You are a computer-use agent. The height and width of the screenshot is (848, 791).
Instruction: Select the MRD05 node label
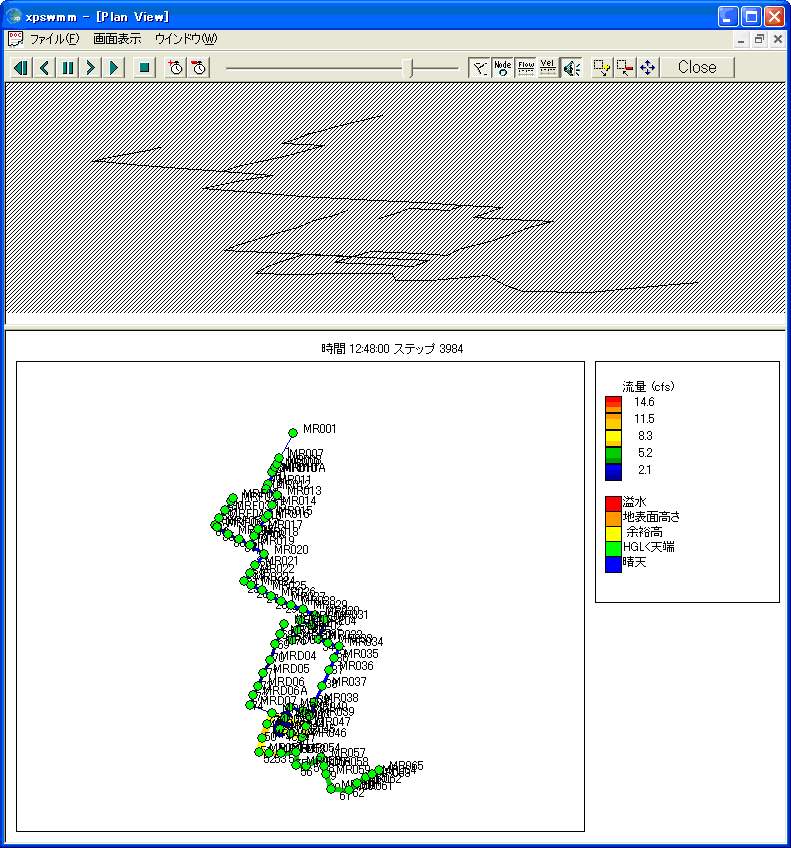[x=291, y=669]
